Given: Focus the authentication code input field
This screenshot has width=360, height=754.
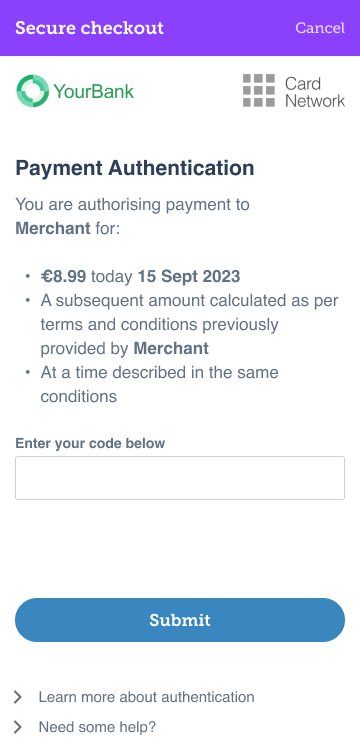Looking at the screenshot, I should (x=180, y=478).
